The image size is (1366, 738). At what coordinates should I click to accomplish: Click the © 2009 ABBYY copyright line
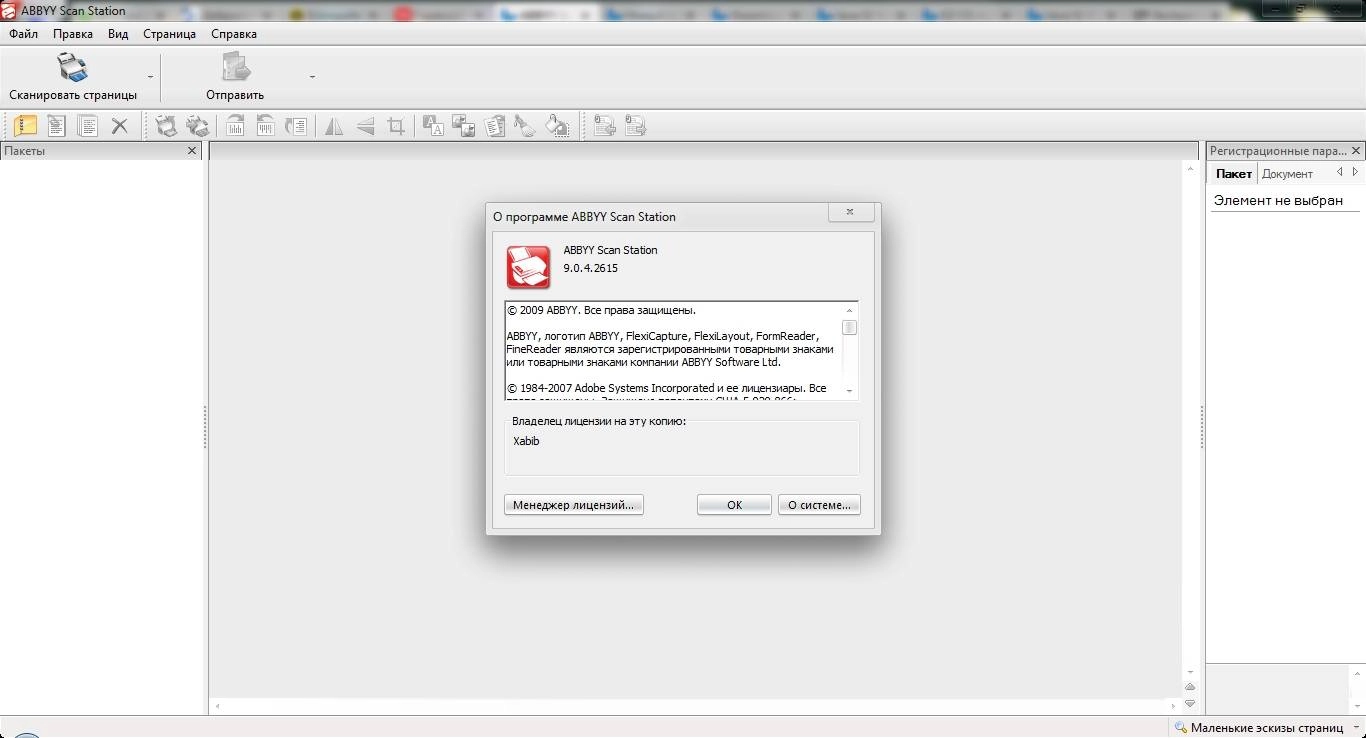click(601, 310)
